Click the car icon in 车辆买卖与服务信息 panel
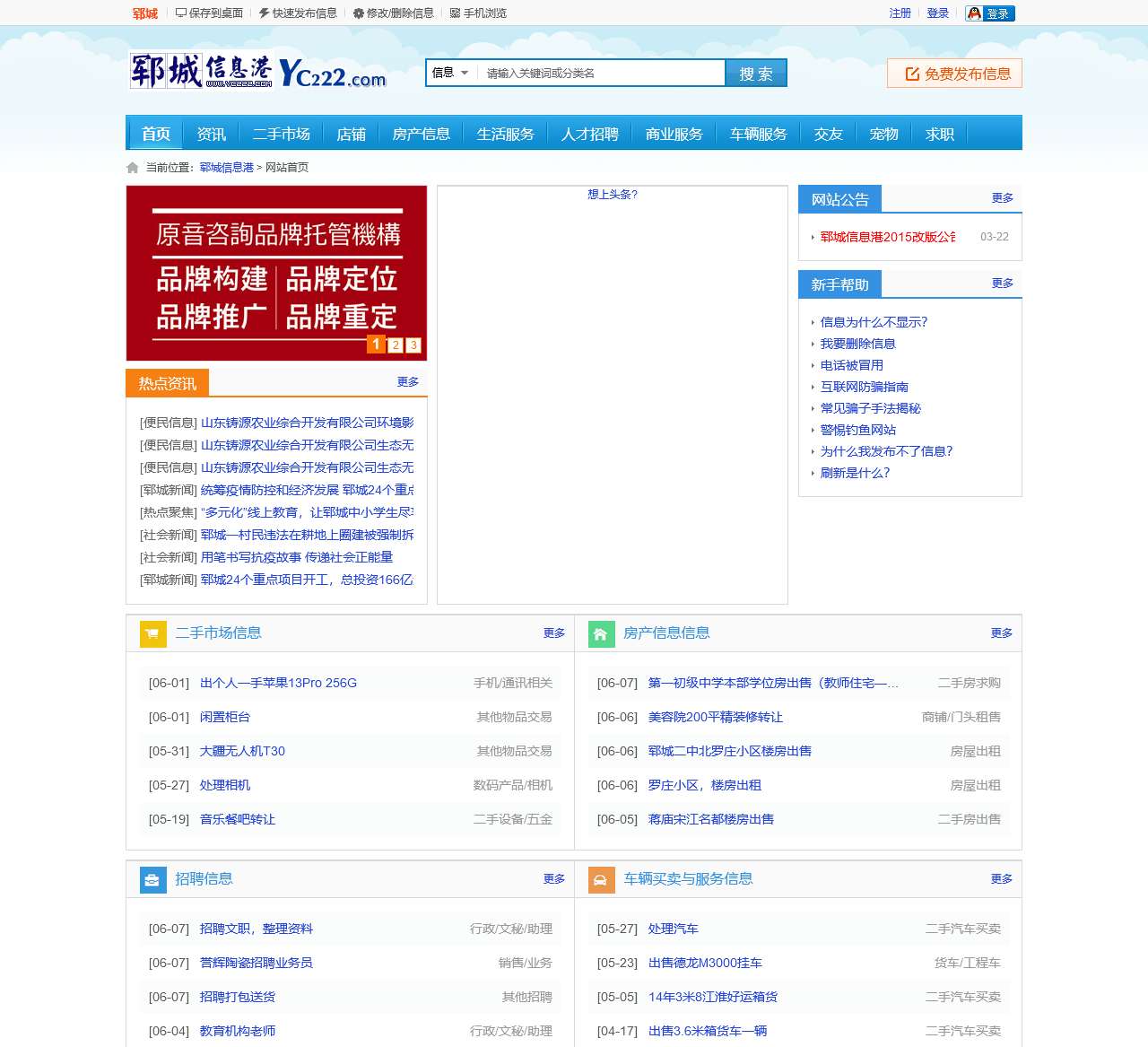 (600, 880)
